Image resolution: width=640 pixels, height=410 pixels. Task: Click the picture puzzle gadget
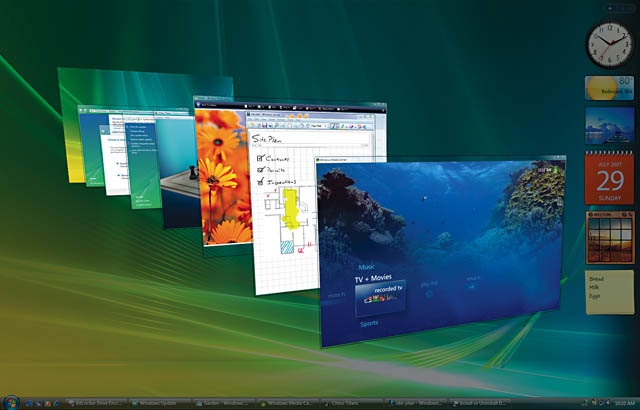(x=610, y=237)
